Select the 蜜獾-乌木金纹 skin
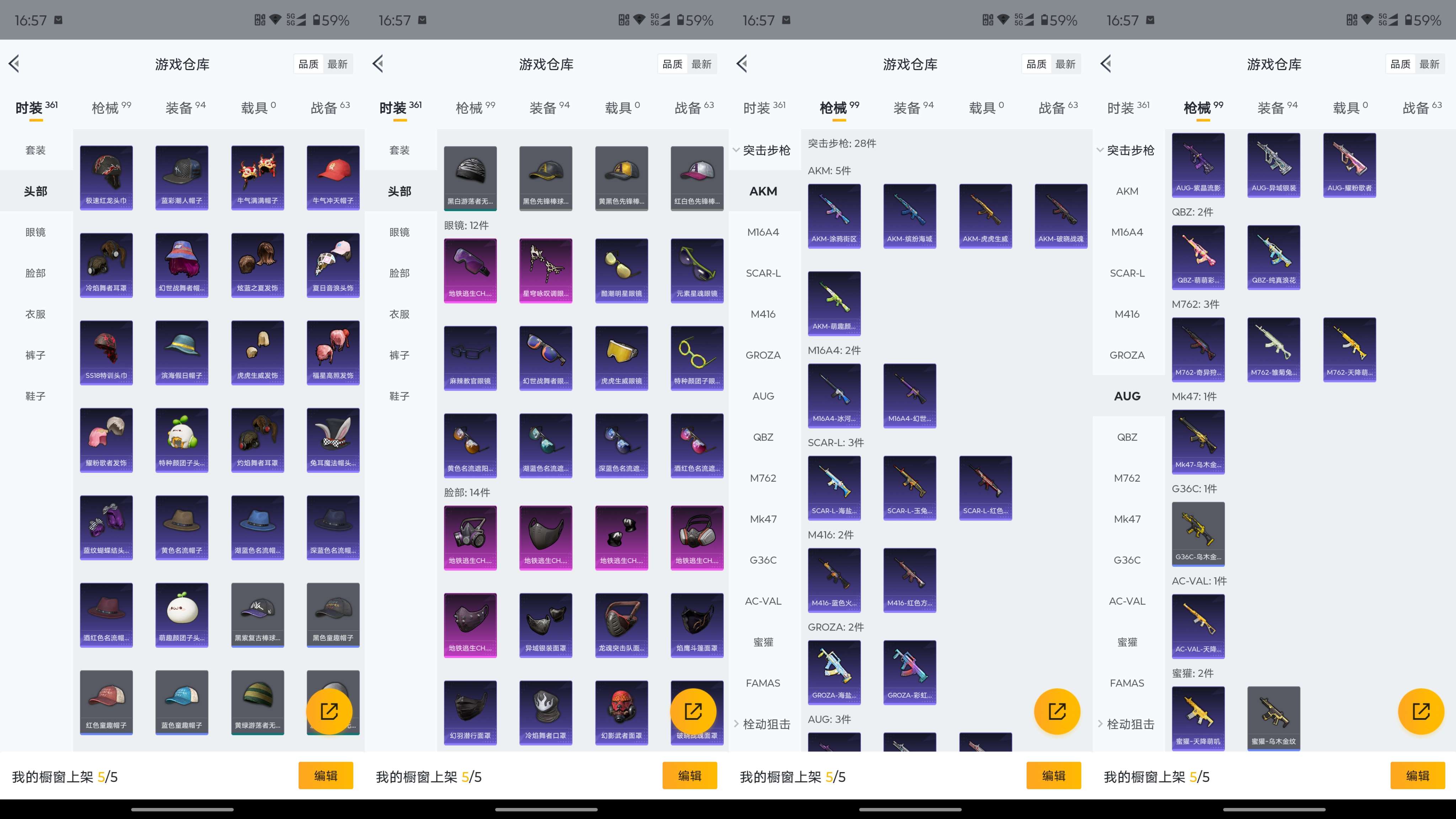The width and height of the screenshot is (1456, 819). (x=1274, y=719)
